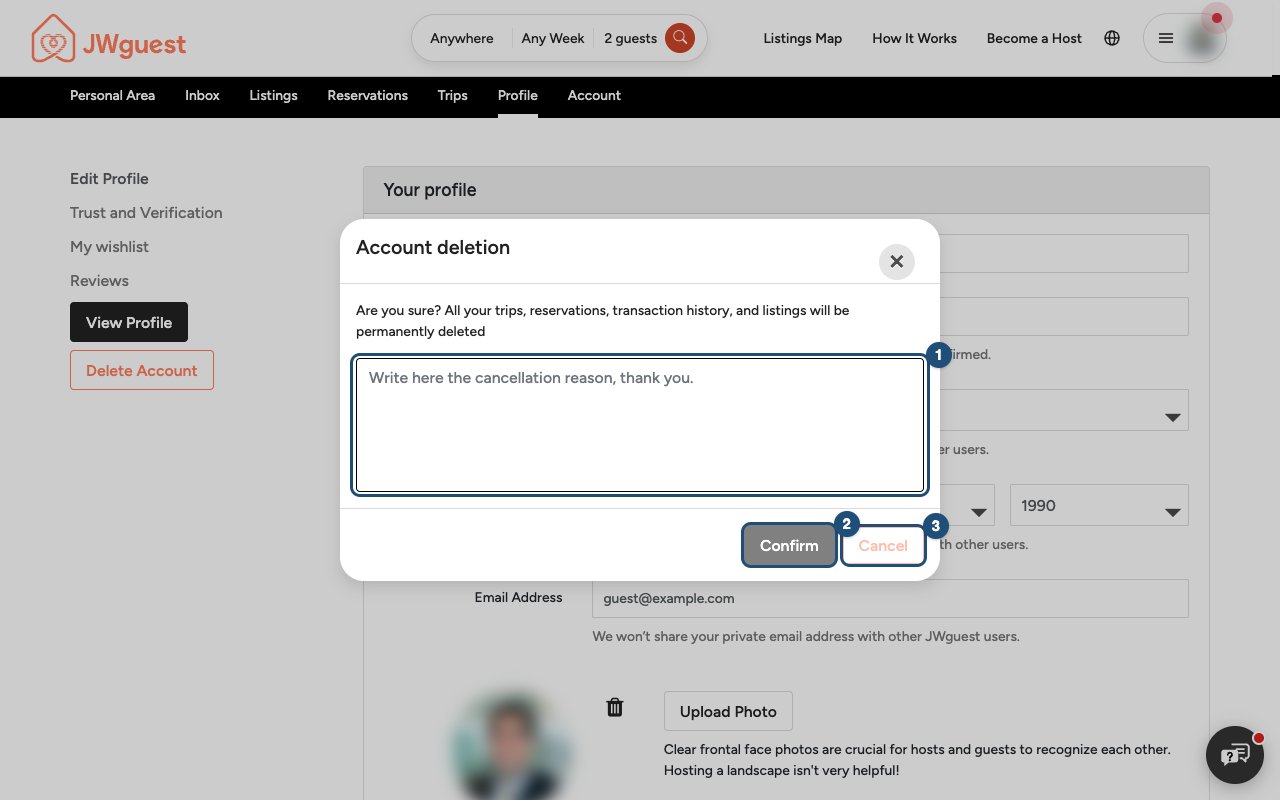
Task: Open the Account tab
Action: tap(594, 95)
